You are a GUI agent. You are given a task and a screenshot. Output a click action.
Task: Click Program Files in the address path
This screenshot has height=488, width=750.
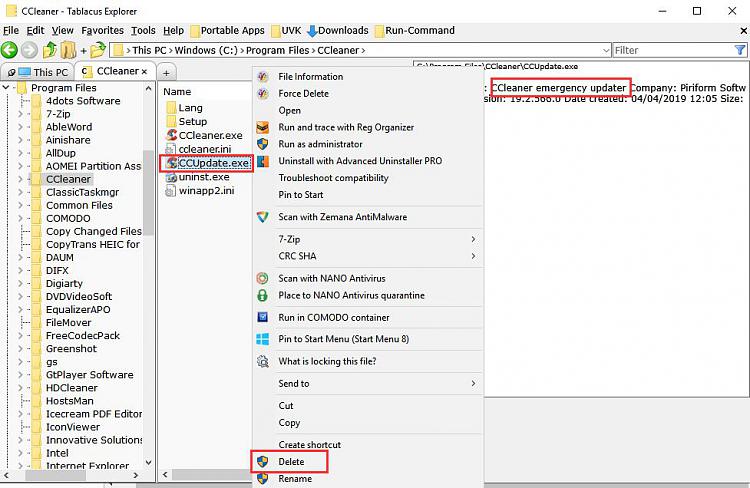(277, 50)
